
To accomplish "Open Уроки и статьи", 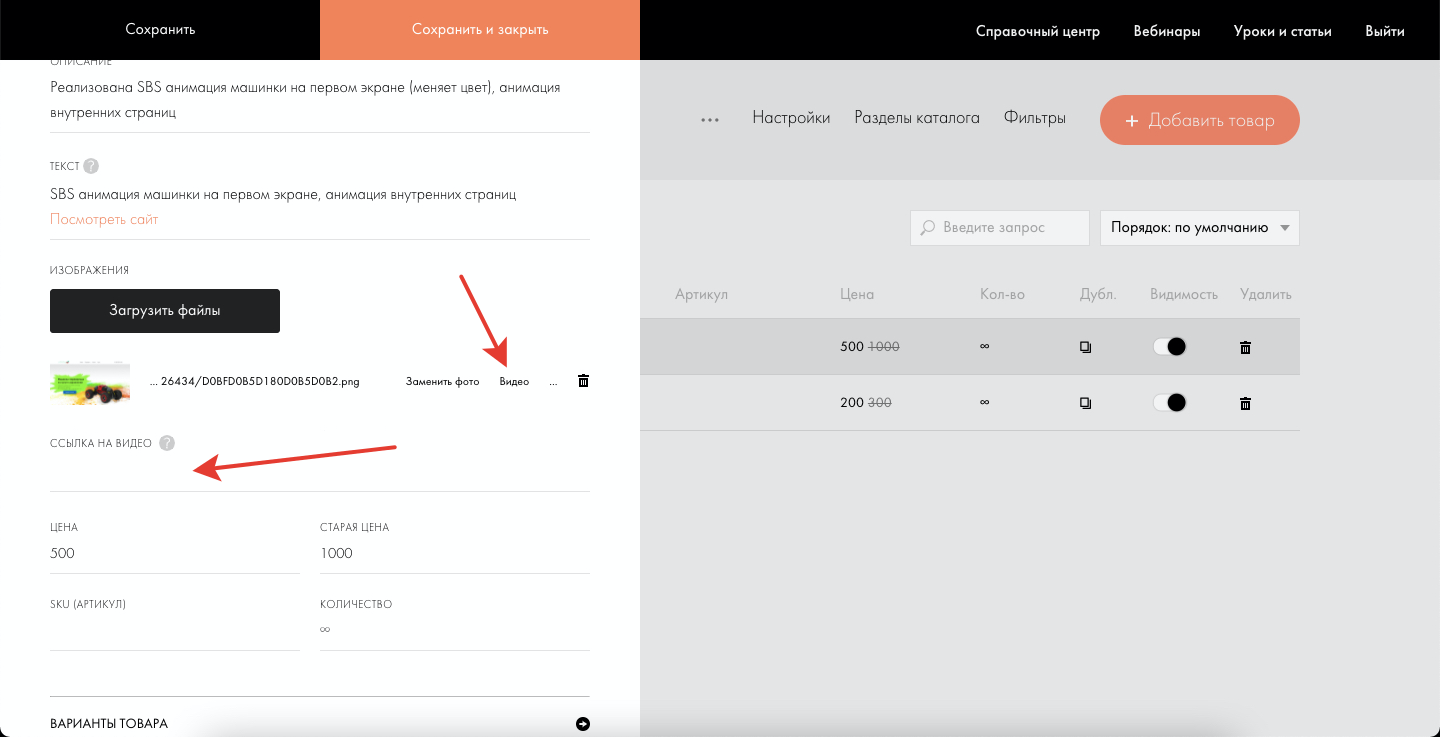I will [1283, 31].
